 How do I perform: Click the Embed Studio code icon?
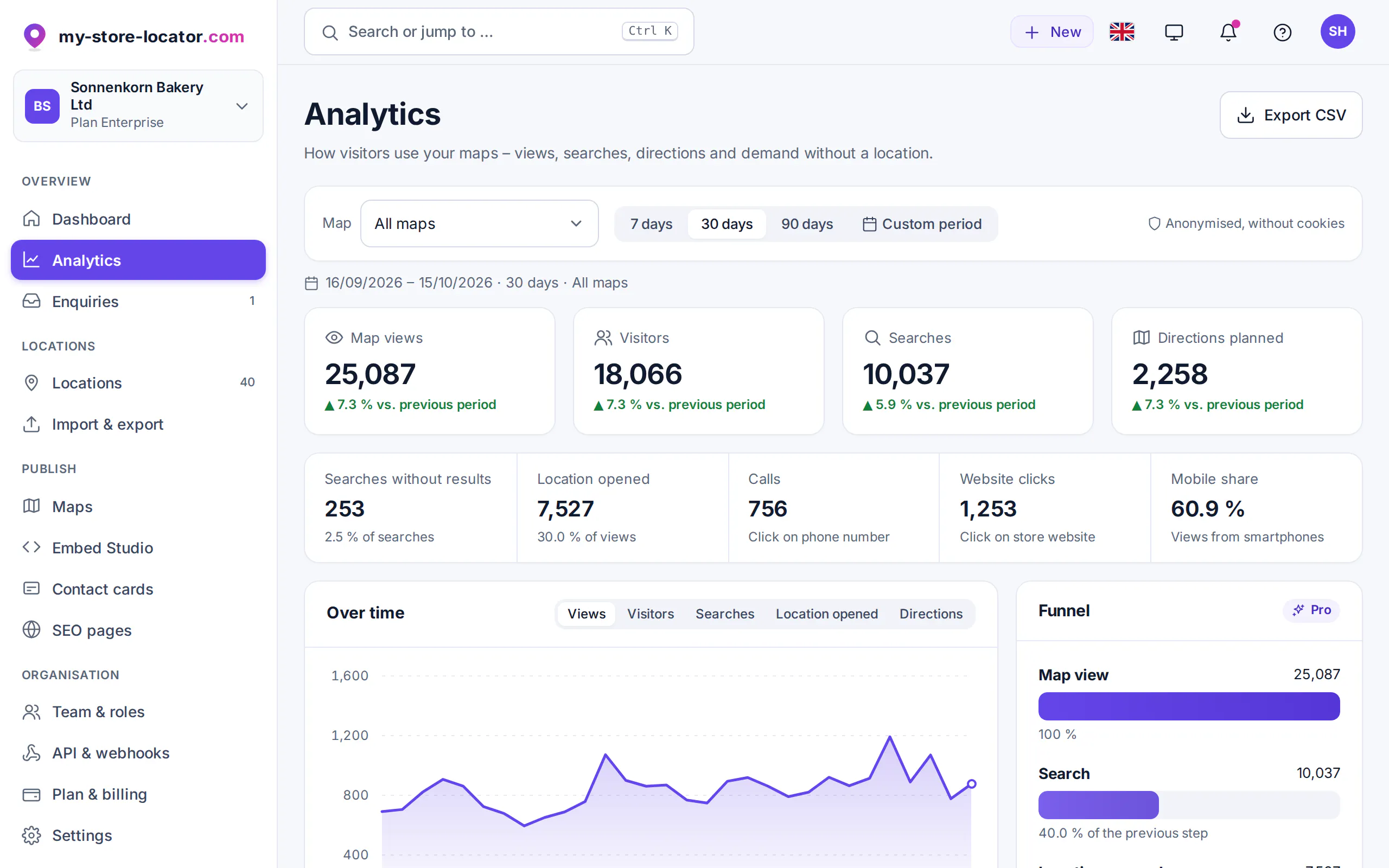point(31,547)
